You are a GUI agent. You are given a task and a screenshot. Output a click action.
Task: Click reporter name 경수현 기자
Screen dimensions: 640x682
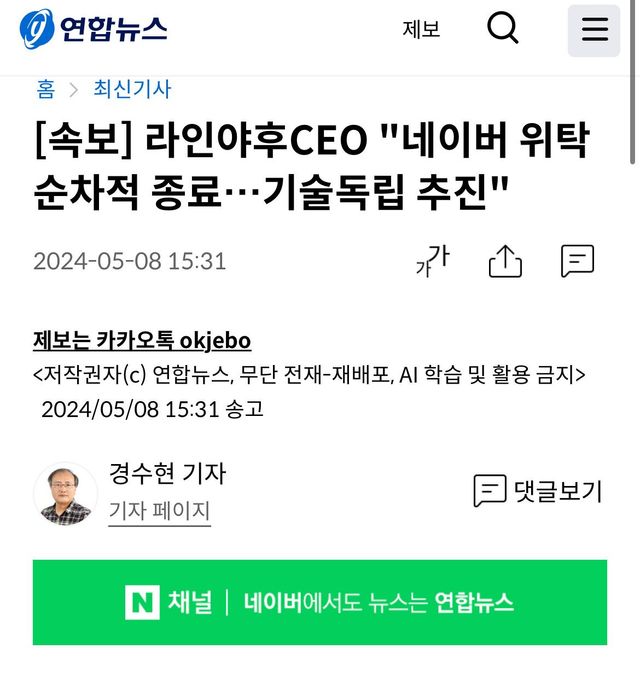click(168, 473)
